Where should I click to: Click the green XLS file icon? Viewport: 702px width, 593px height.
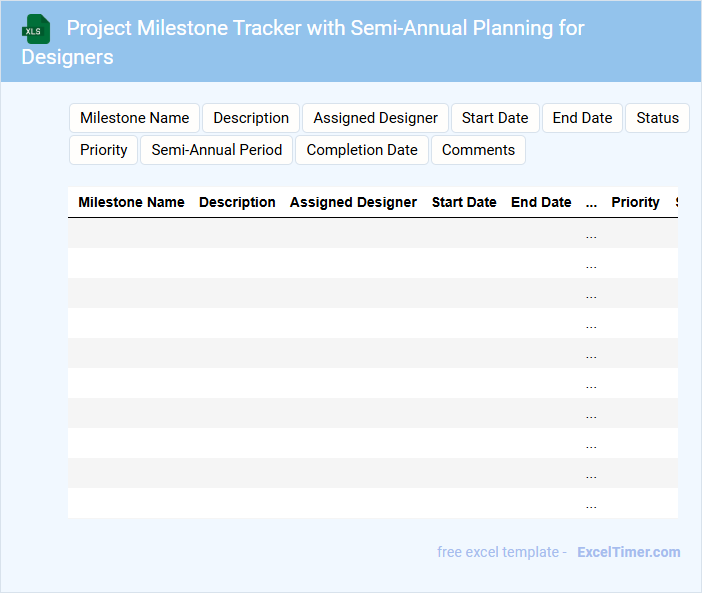click(36, 29)
